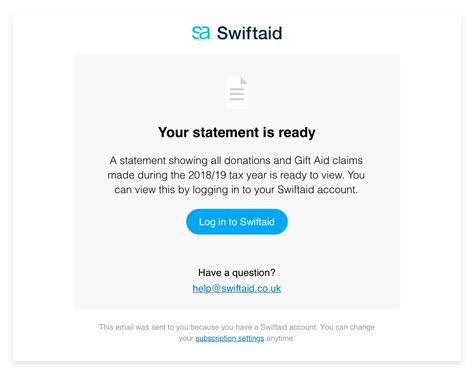Click the footer line 'This email was sent to you'
Image resolution: width=474 pixels, height=374 pixels.
237,327
